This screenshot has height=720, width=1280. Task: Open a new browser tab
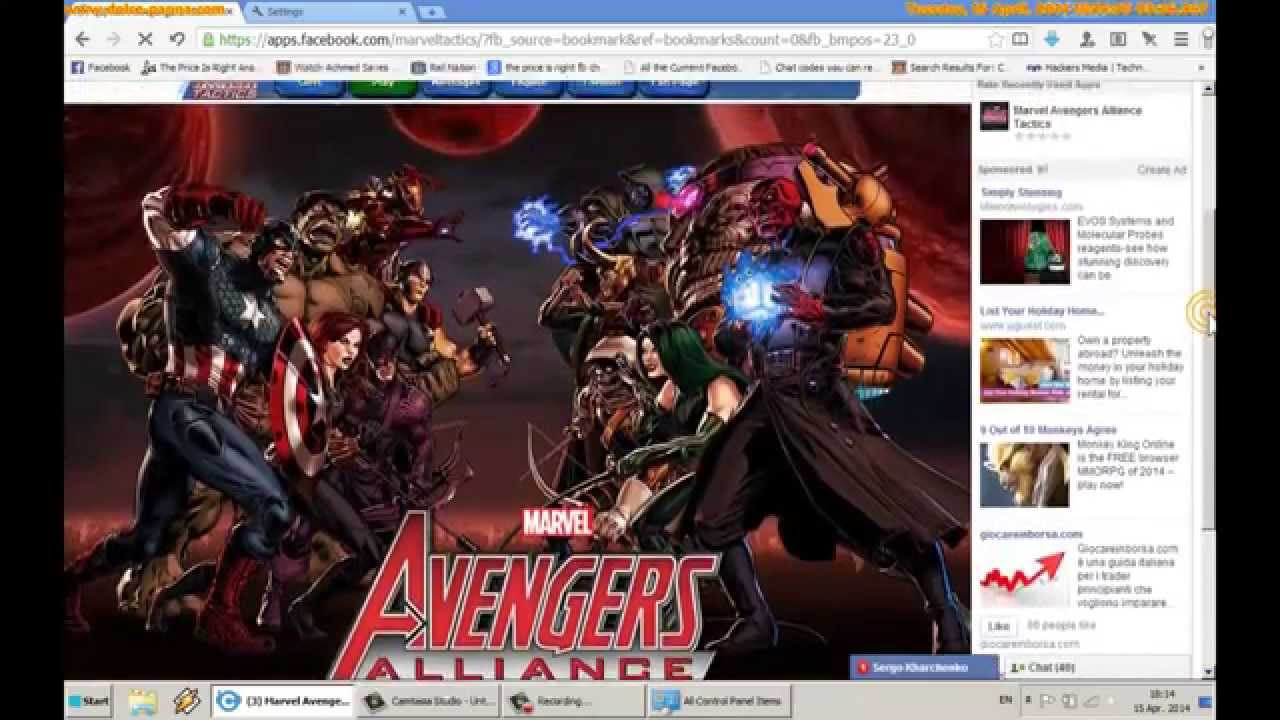(431, 12)
